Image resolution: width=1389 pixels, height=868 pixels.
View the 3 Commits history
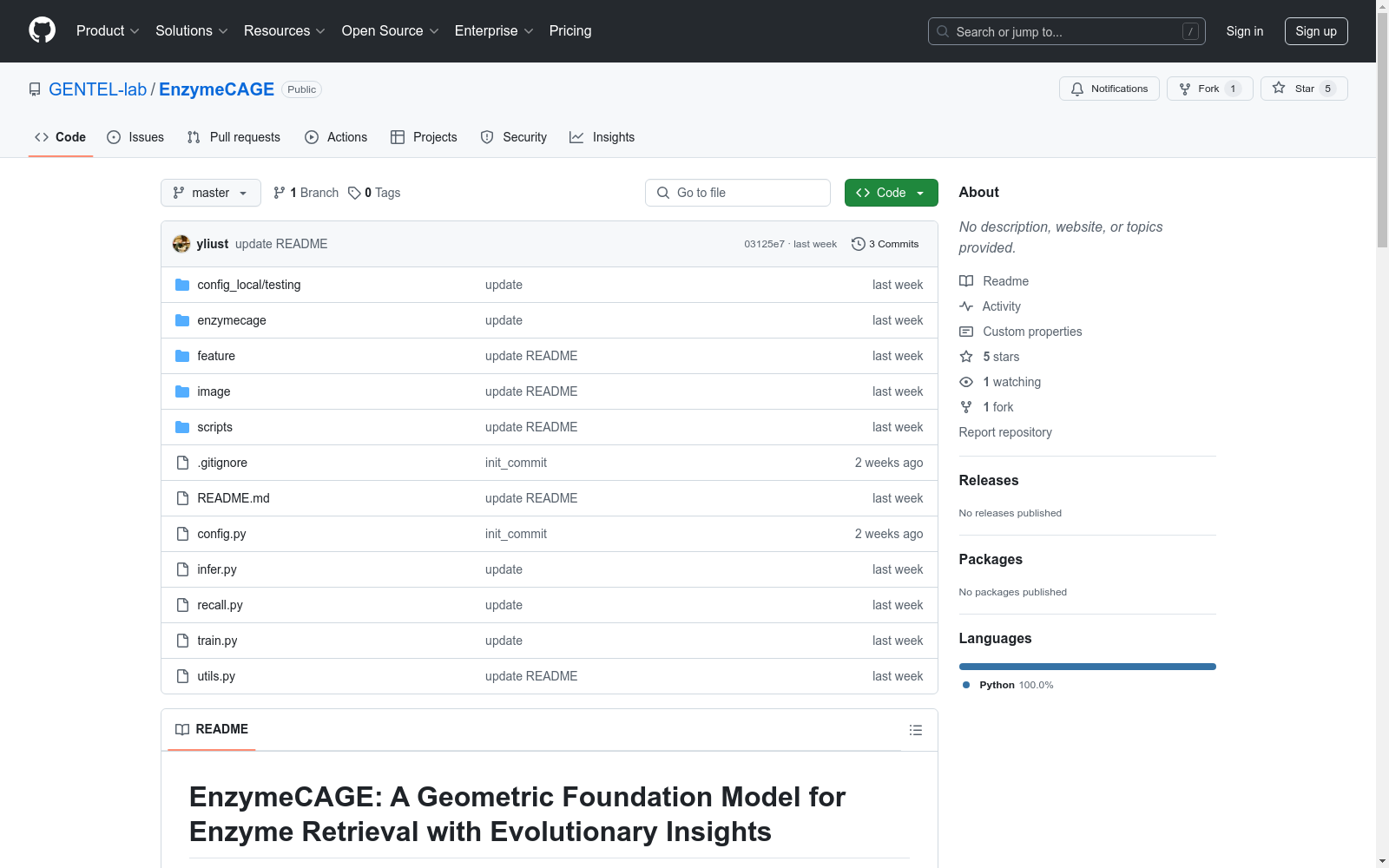885,244
